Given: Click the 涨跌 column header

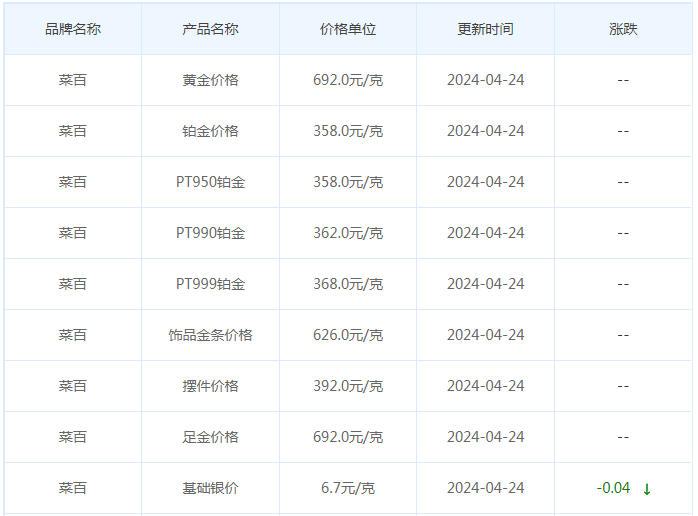Looking at the screenshot, I should coord(623,29).
